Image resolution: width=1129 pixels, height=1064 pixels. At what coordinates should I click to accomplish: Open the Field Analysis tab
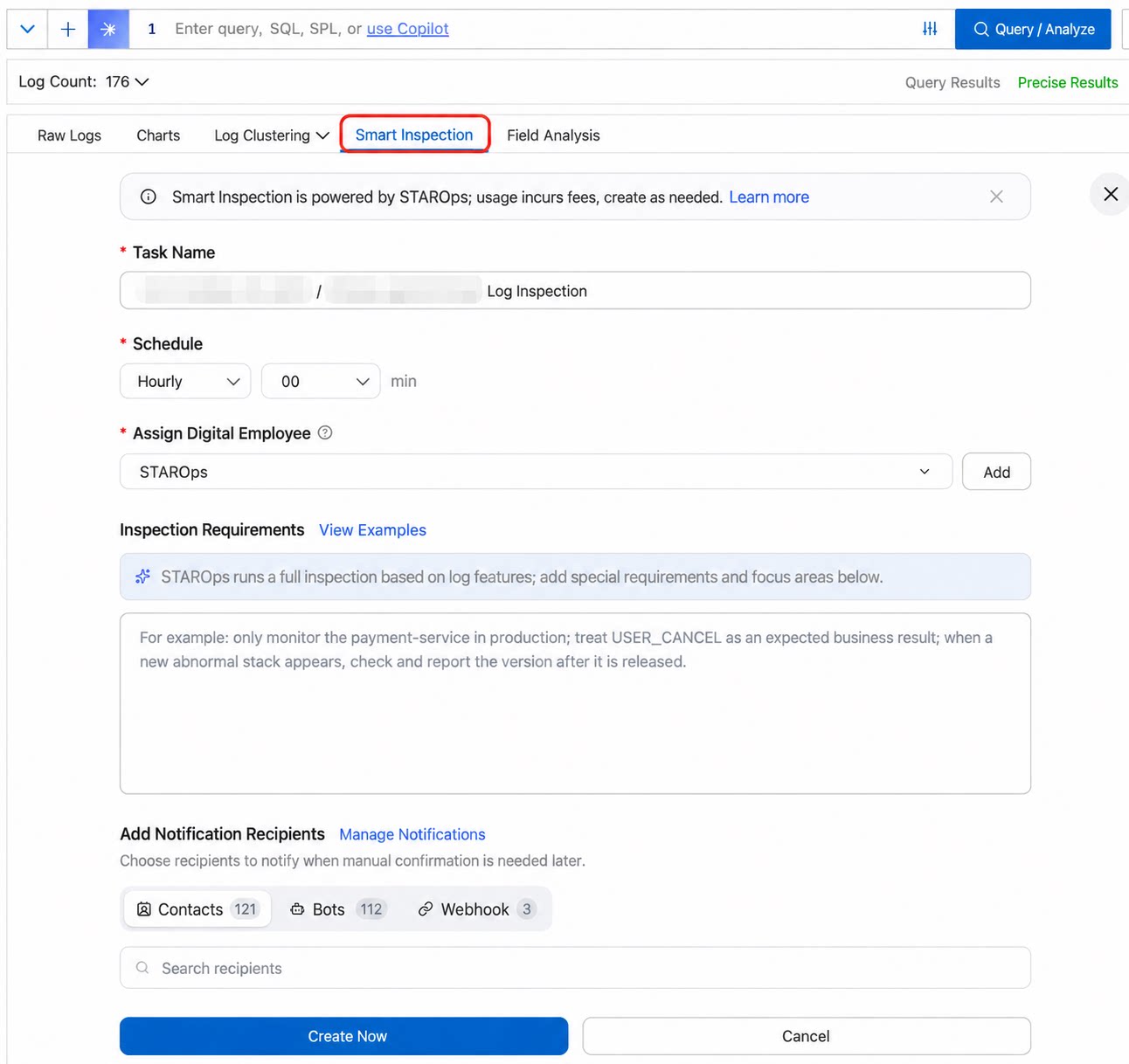[x=553, y=135]
